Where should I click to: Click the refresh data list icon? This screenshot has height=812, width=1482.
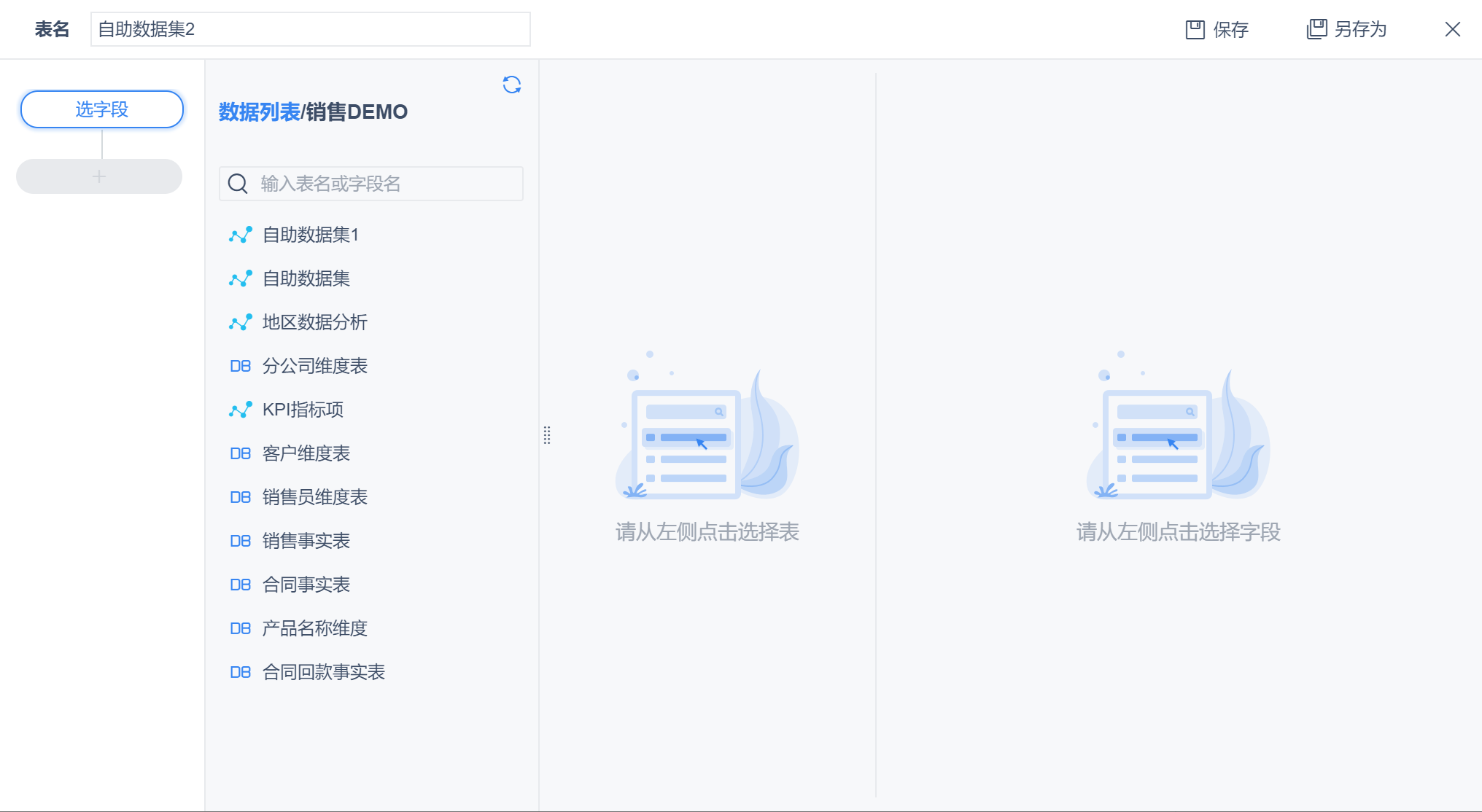click(x=512, y=85)
